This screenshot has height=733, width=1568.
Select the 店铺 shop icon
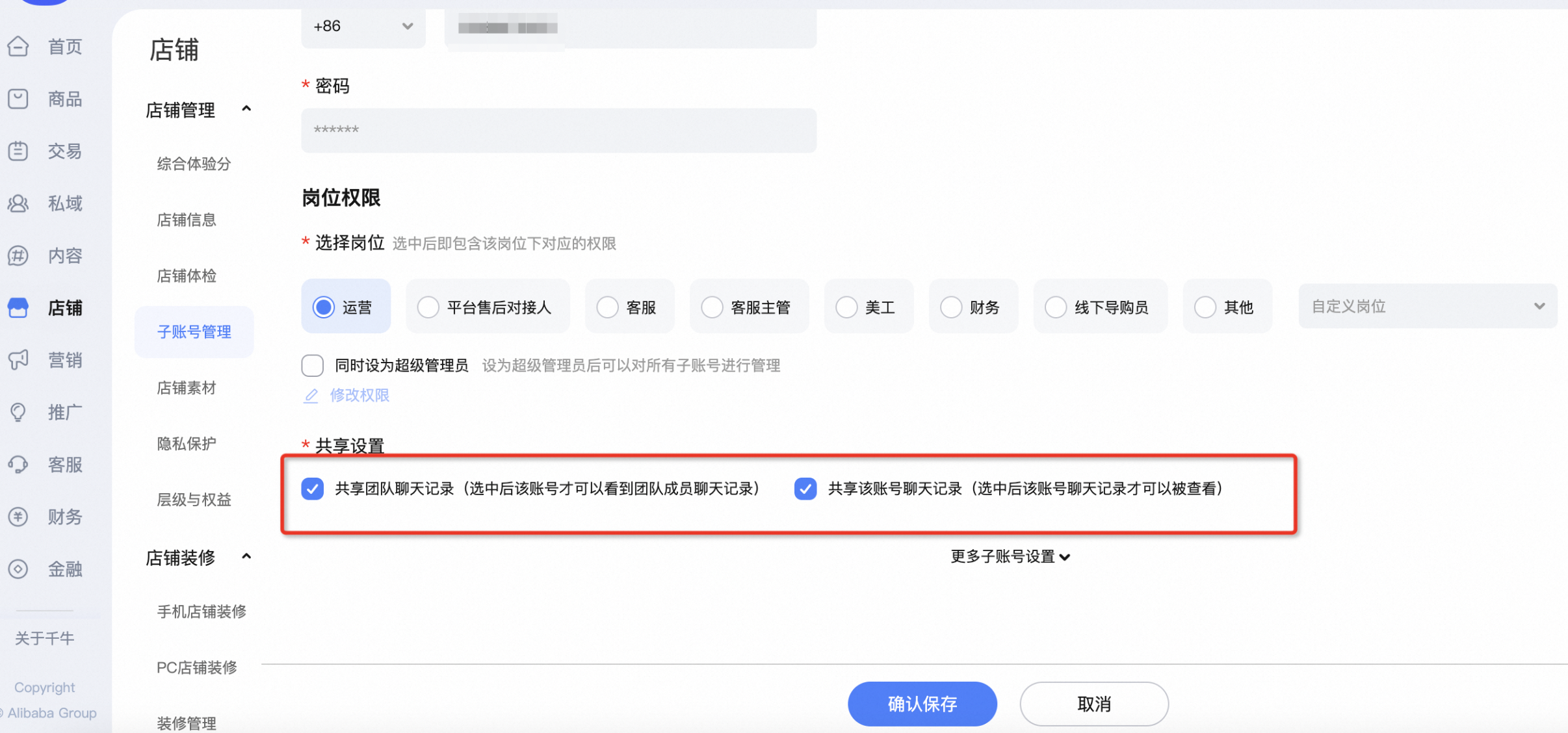coord(18,307)
